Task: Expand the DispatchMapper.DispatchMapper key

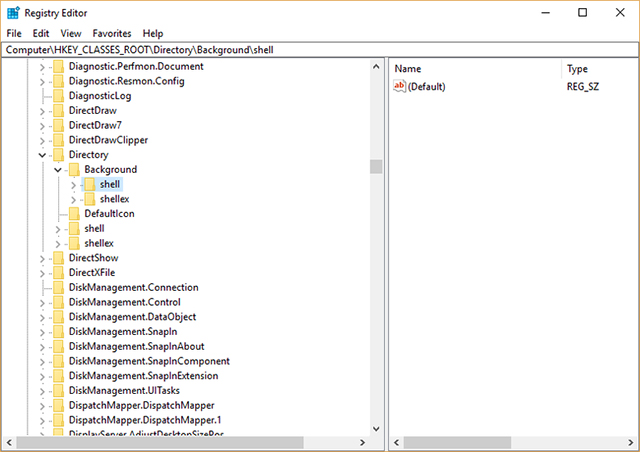Action: [42, 406]
